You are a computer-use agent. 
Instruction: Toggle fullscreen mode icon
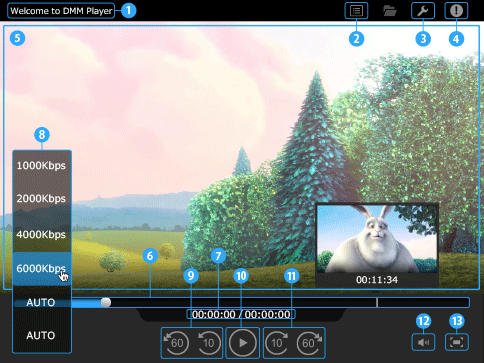[457, 342]
